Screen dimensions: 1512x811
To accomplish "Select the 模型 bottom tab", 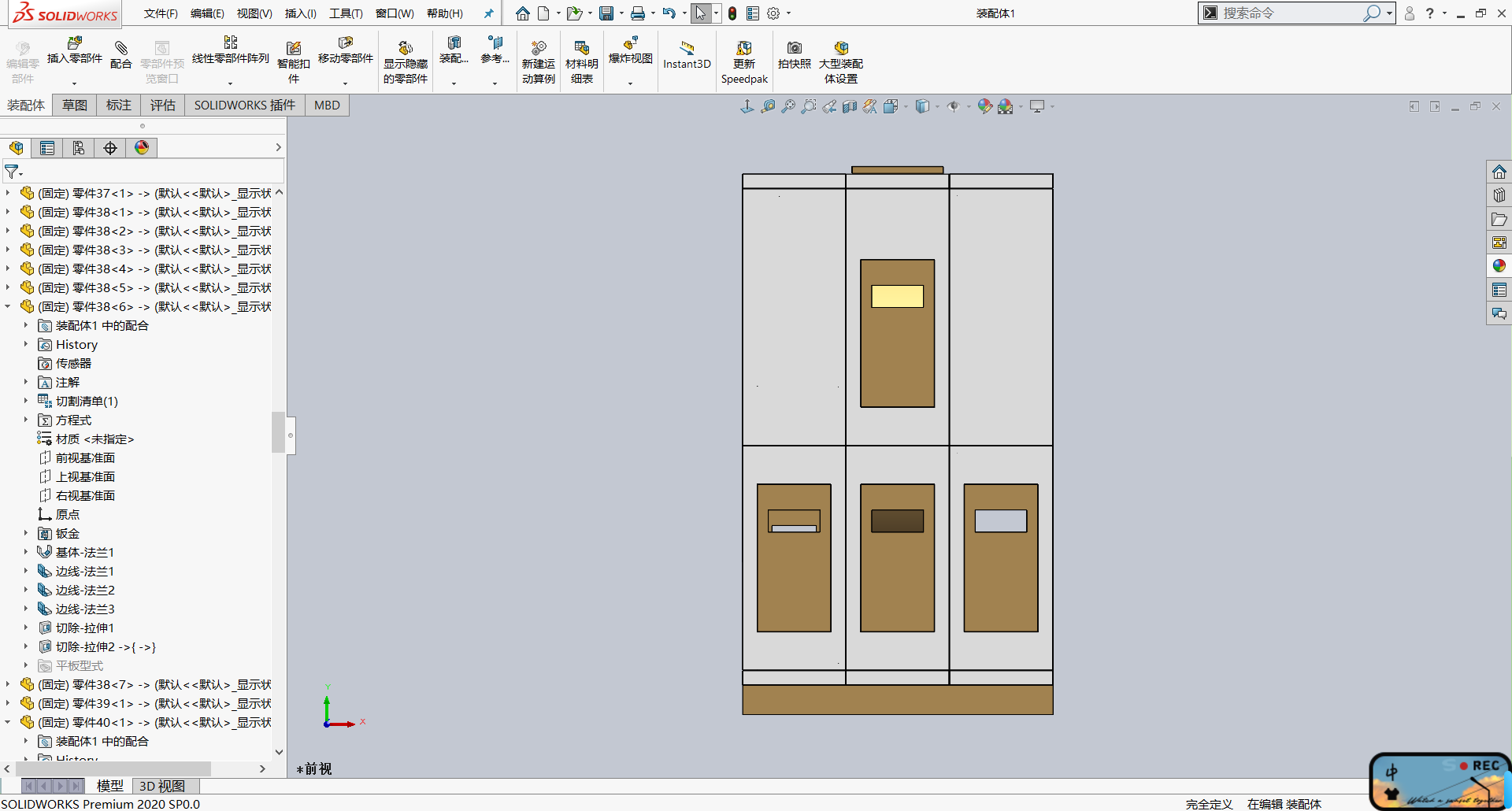I will (x=109, y=786).
